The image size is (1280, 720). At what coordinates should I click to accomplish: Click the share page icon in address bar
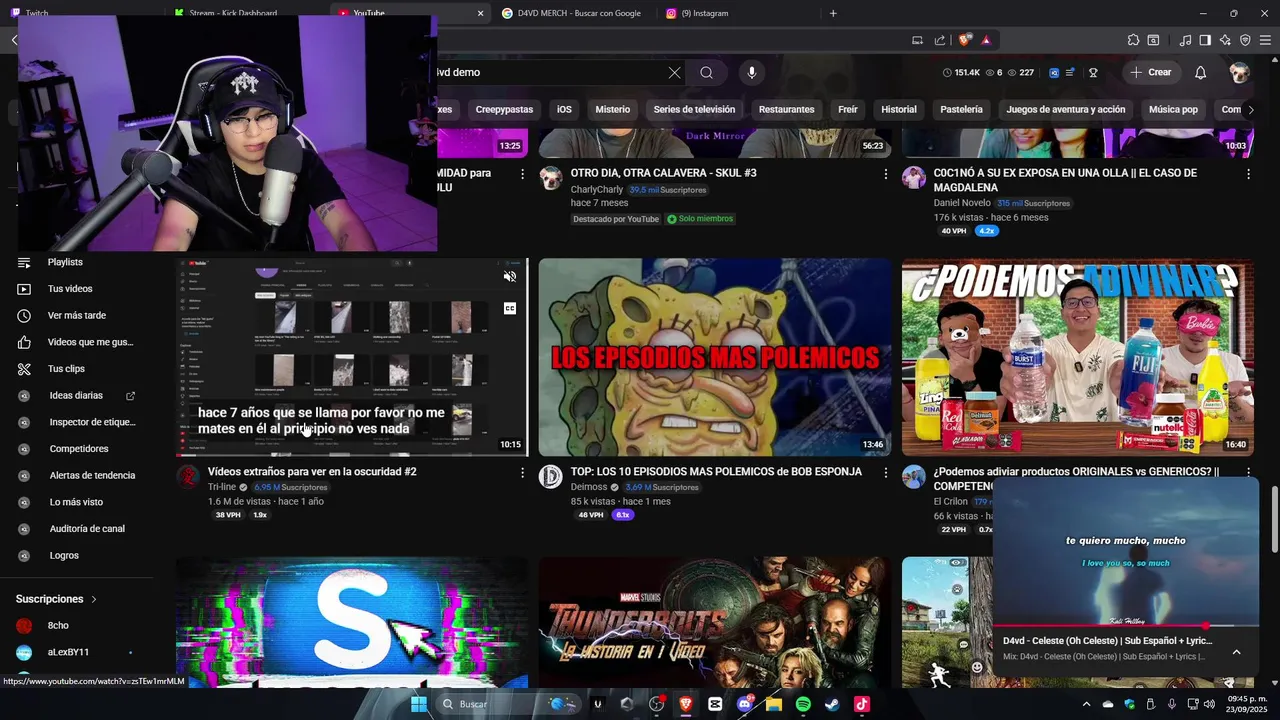pyautogui.click(x=940, y=40)
